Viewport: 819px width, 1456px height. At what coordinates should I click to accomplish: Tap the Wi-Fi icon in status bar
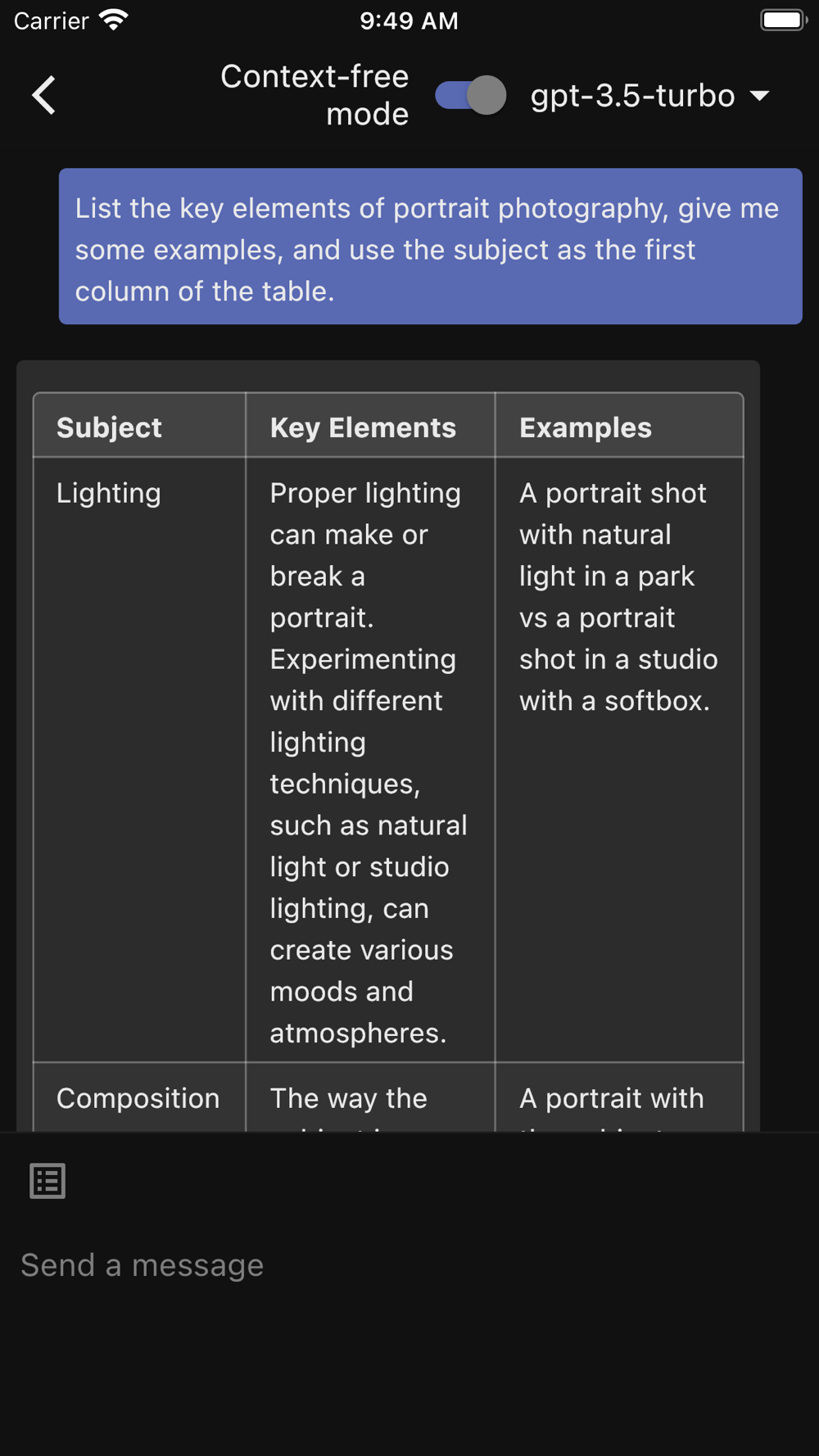pos(113,20)
